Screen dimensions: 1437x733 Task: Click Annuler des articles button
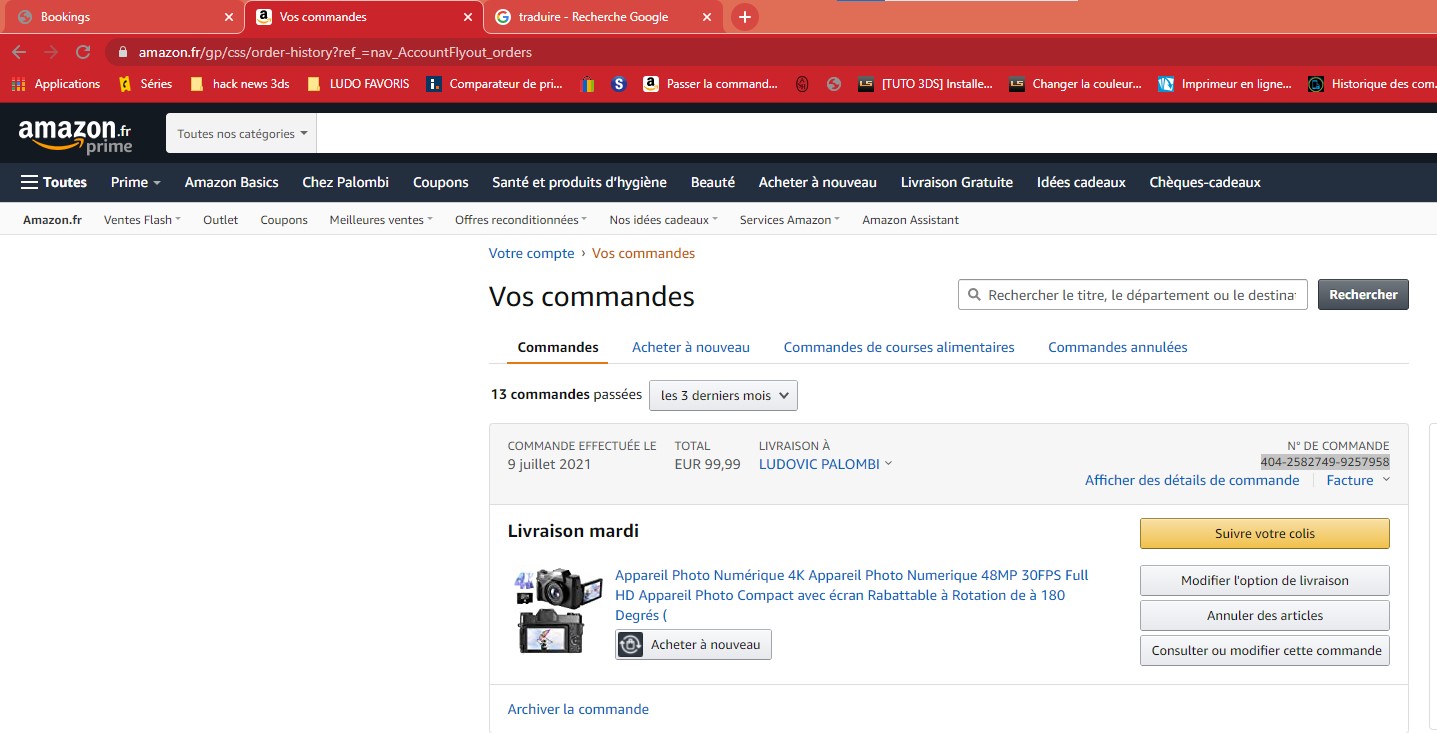[1264, 615]
